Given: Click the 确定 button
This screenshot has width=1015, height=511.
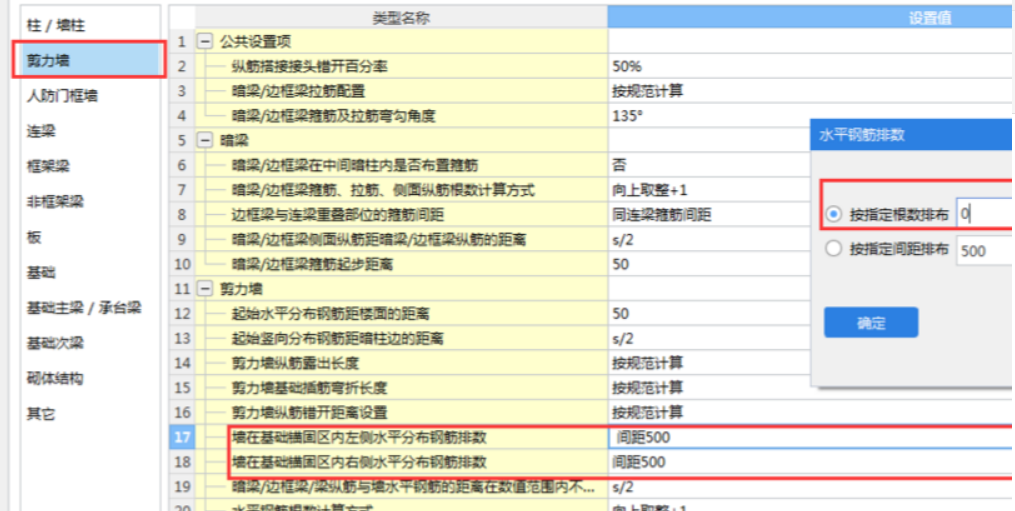Looking at the screenshot, I should pyautogui.click(x=870, y=323).
